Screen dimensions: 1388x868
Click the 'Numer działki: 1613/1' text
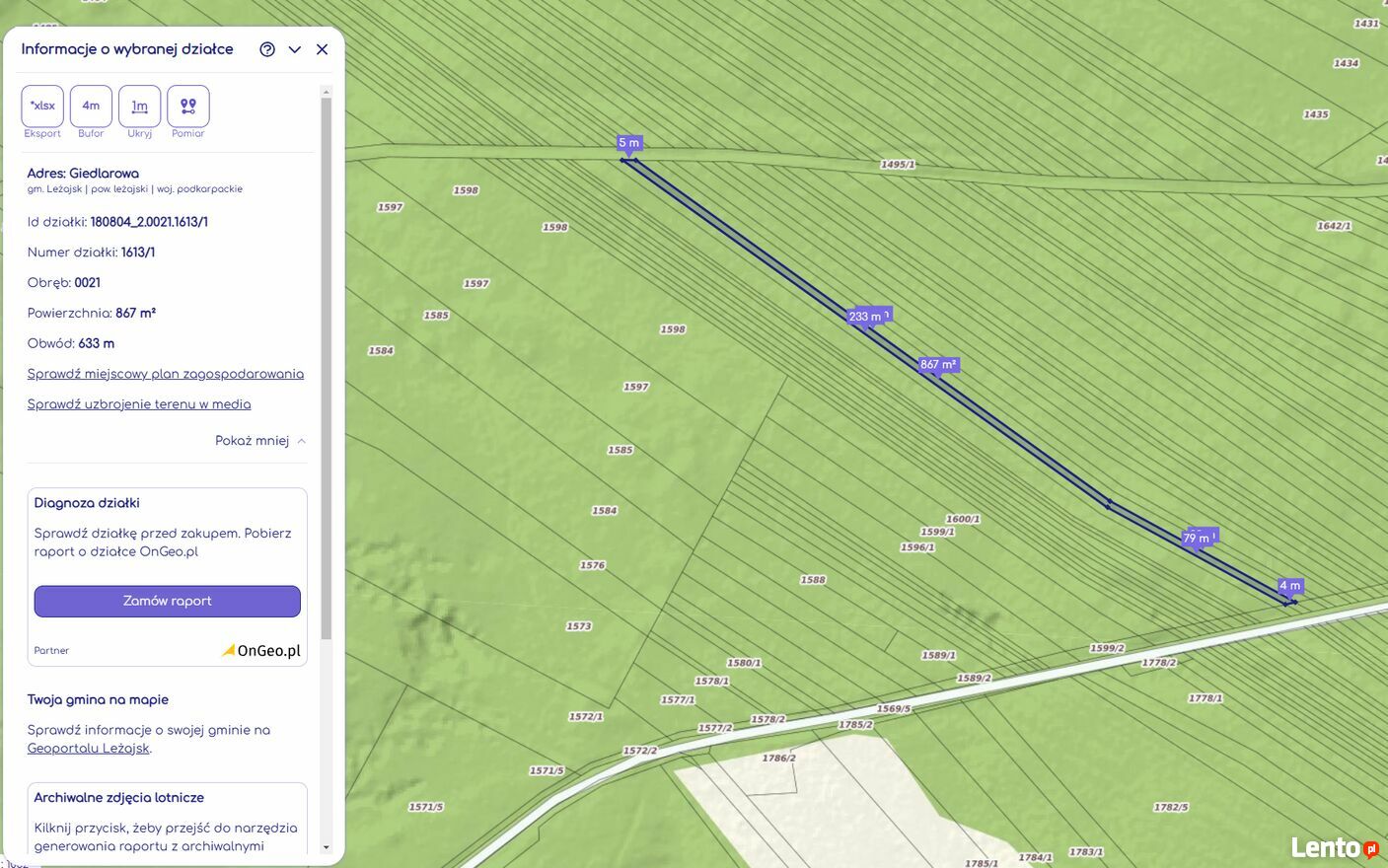pos(91,253)
